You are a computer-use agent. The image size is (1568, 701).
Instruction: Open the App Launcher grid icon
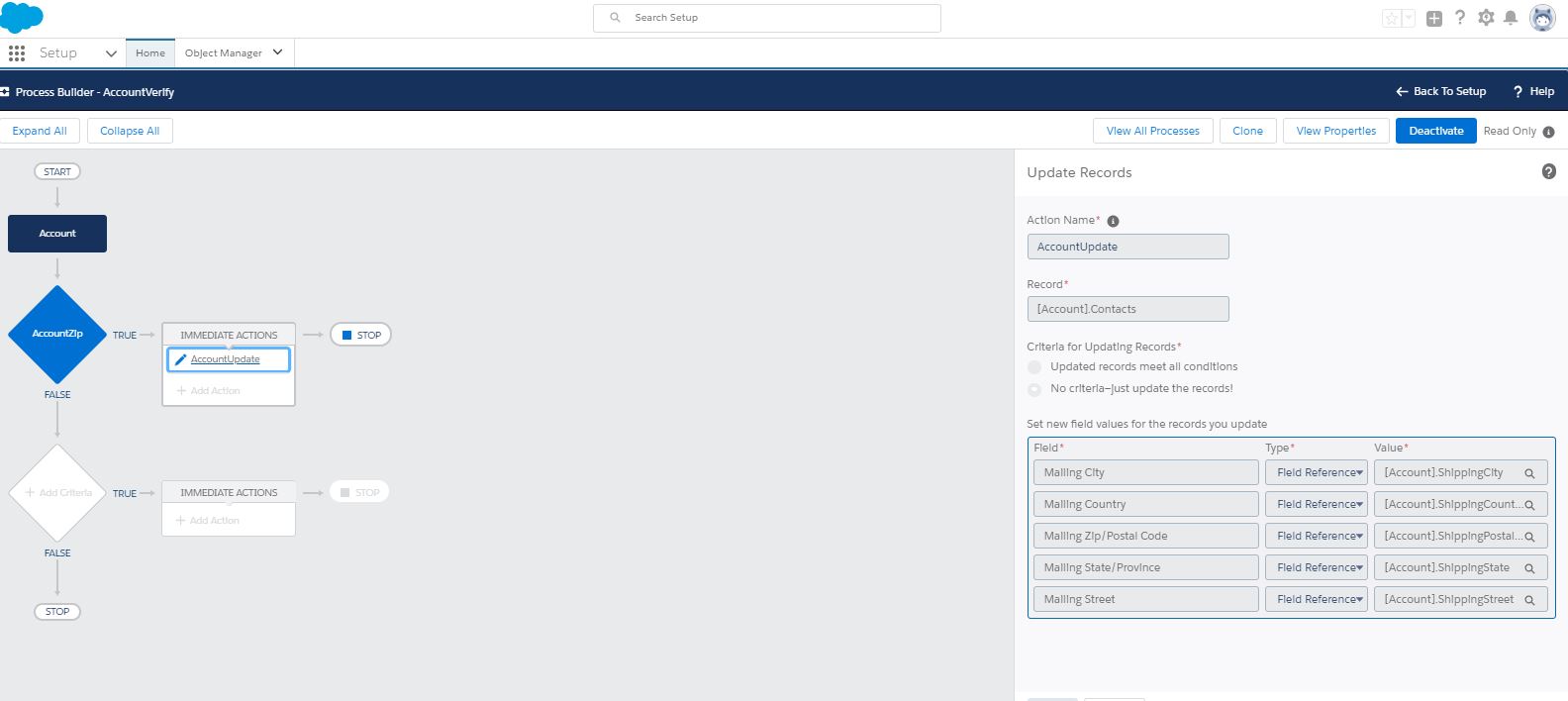coord(17,53)
